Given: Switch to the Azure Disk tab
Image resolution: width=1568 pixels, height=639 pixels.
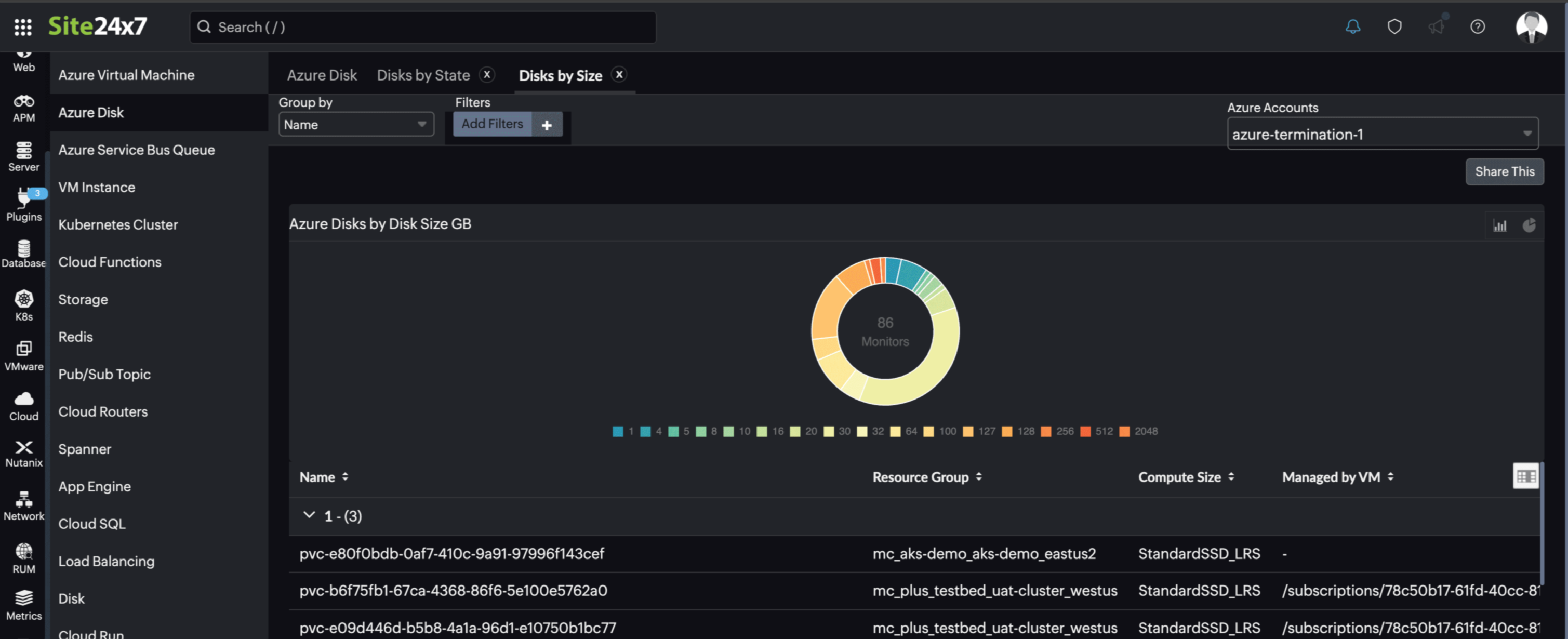Looking at the screenshot, I should [x=322, y=75].
